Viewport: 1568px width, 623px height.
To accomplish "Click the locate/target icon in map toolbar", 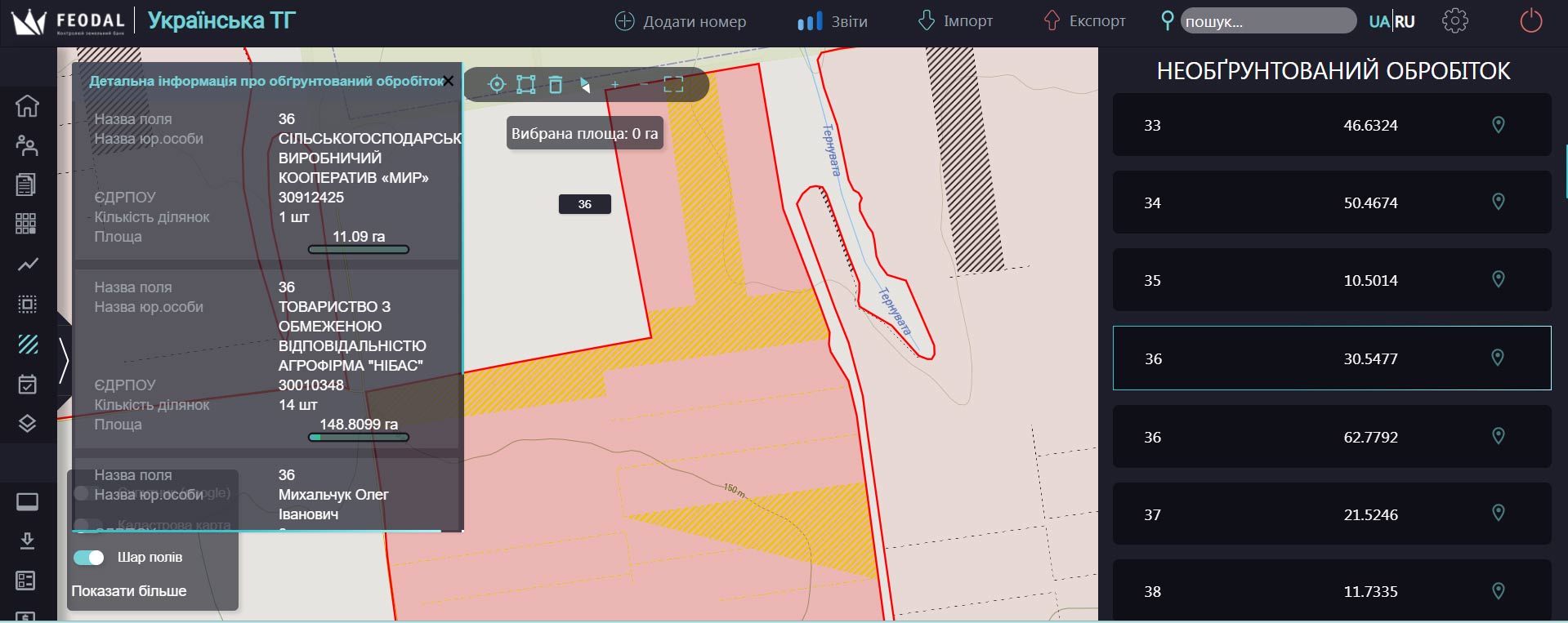I will point(496,85).
